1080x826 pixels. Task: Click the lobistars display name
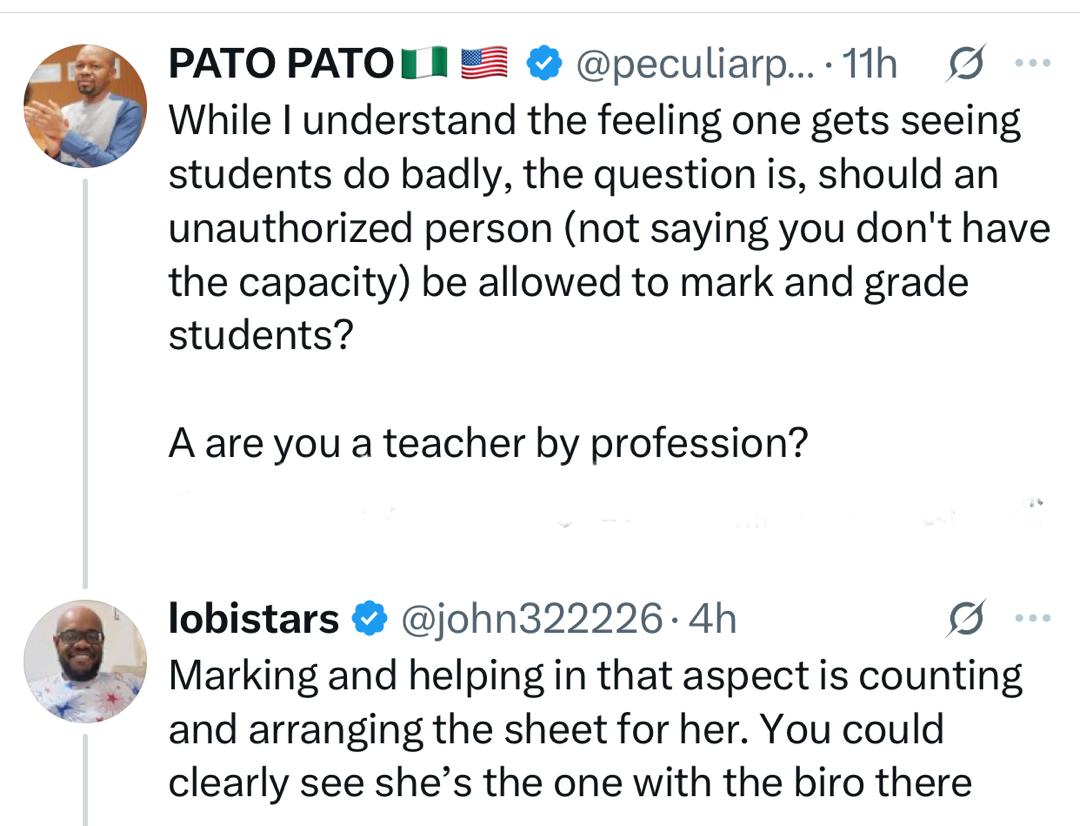254,620
